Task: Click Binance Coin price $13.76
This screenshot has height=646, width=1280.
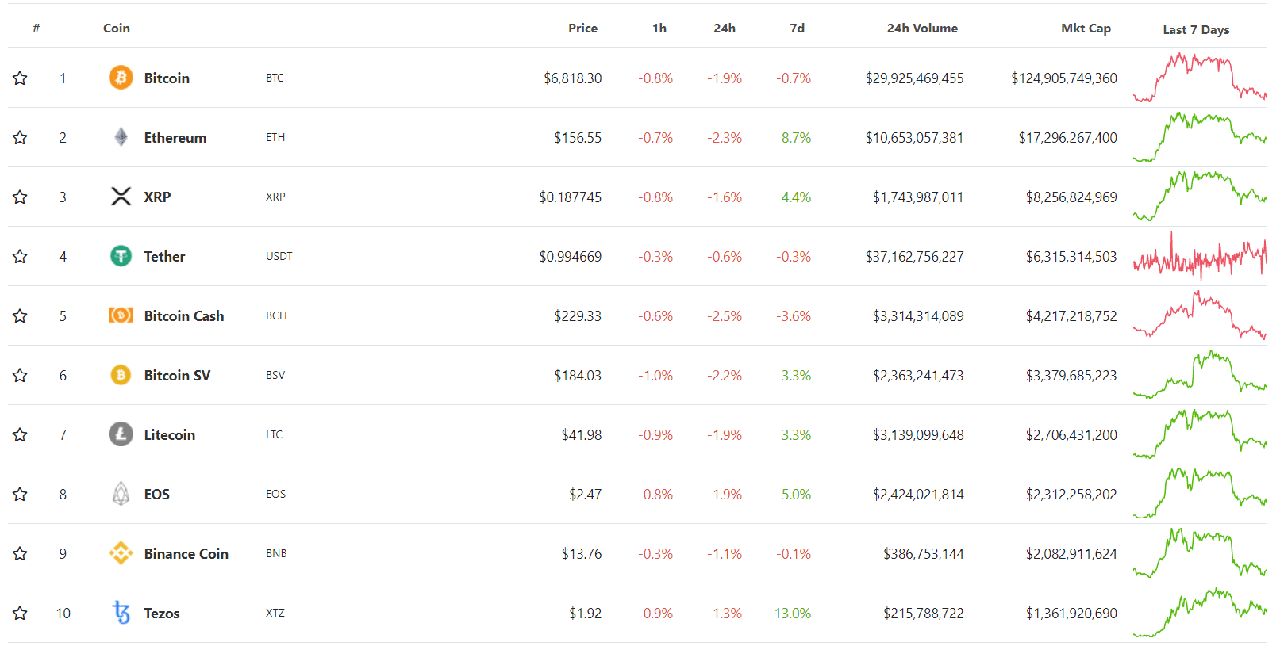Action: coord(582,553)
